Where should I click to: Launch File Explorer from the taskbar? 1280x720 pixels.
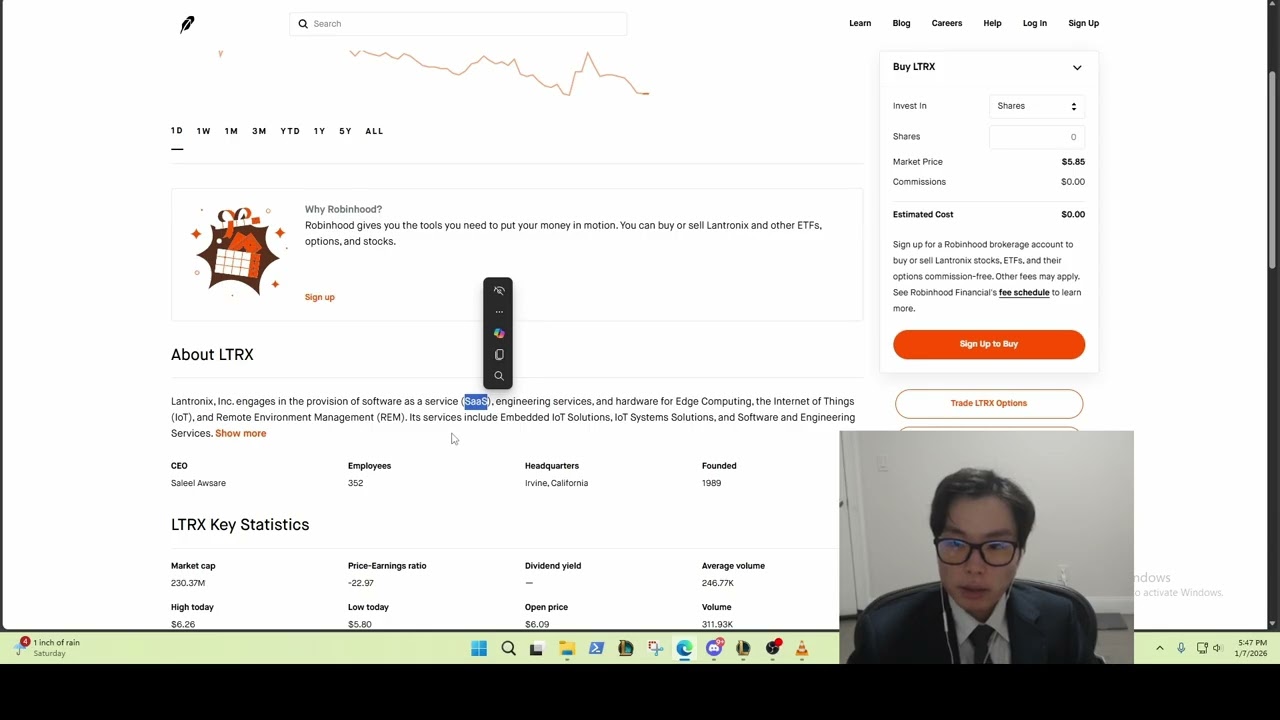567,649
